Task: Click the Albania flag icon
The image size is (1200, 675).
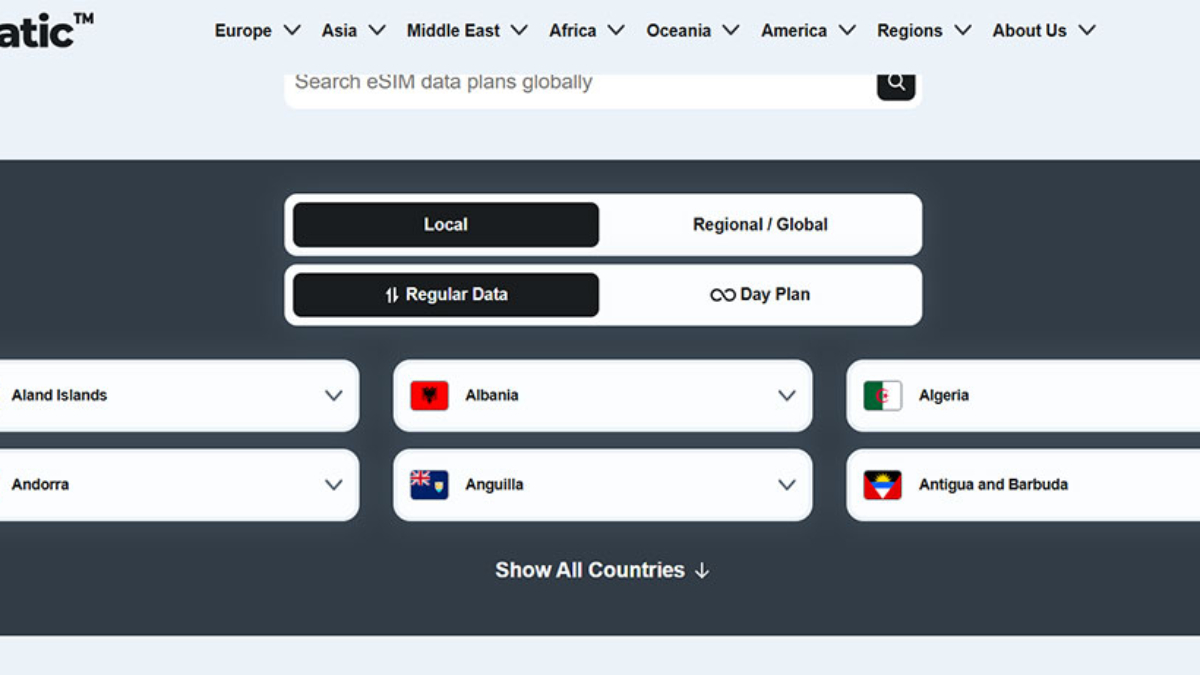Action: [429, 396]
